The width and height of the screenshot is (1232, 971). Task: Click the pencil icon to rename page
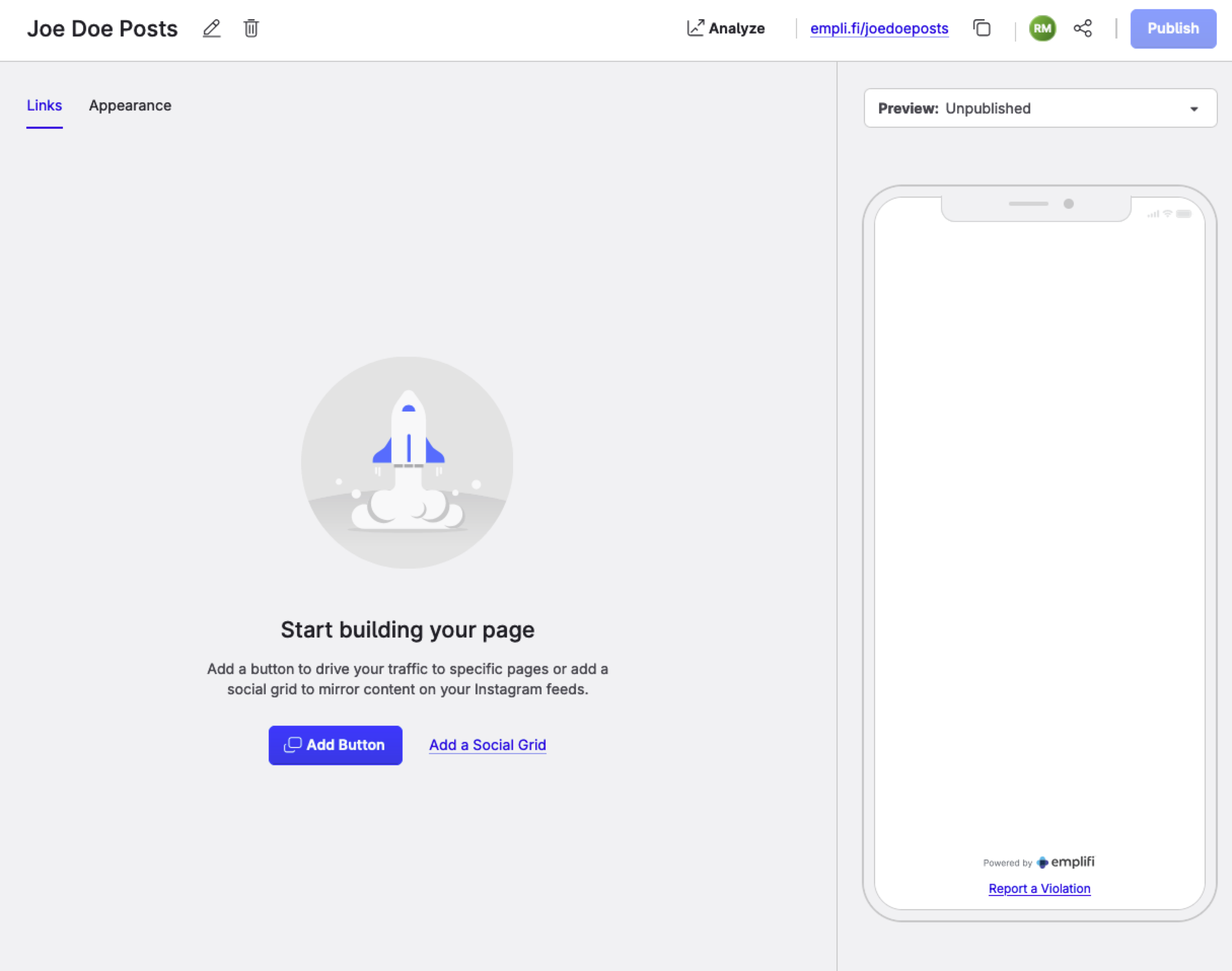(211, 28)
